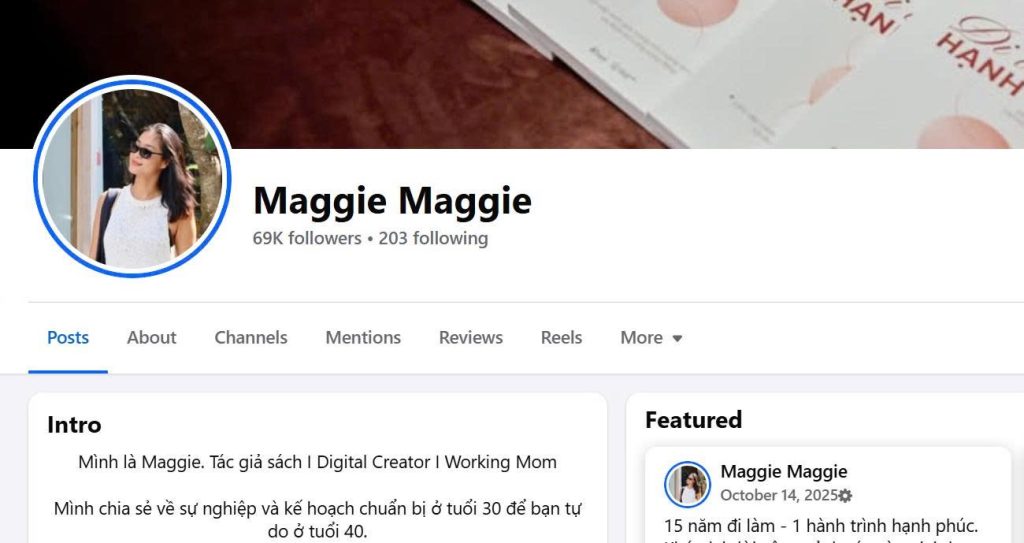This screenshot has width=1024, height=543.
Task: Go to the Mentions tab
Action: pyautogui.click(x=363, y=338)
